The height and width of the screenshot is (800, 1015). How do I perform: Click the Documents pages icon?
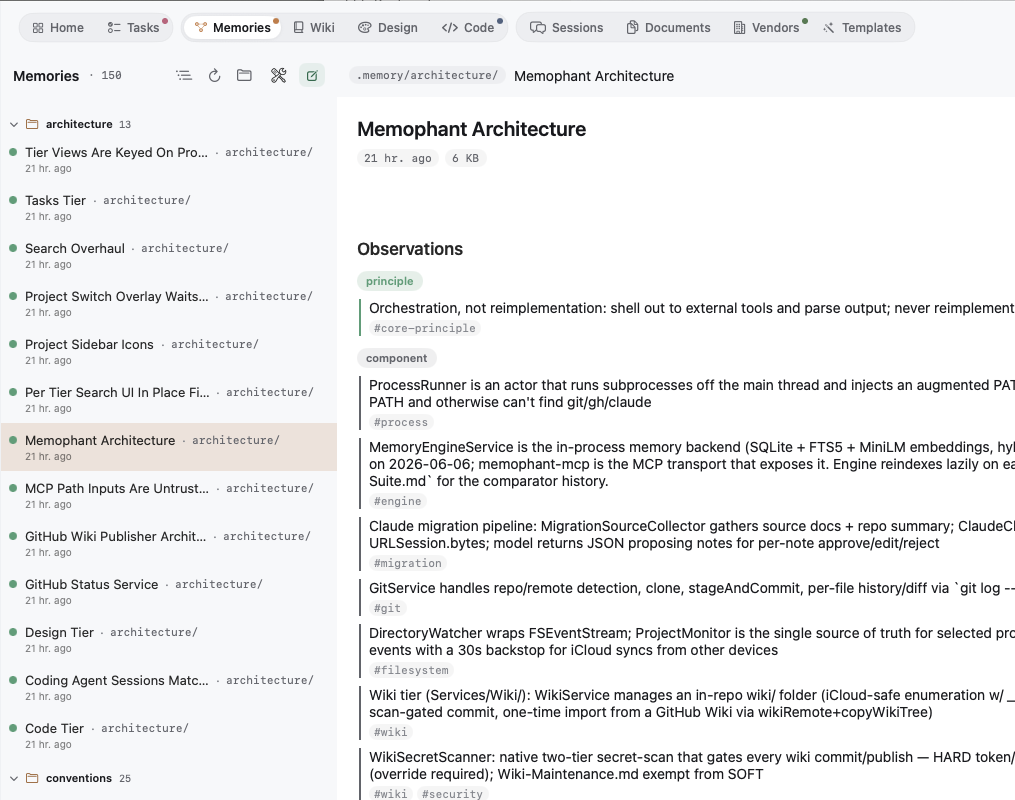tap(632, 28)
